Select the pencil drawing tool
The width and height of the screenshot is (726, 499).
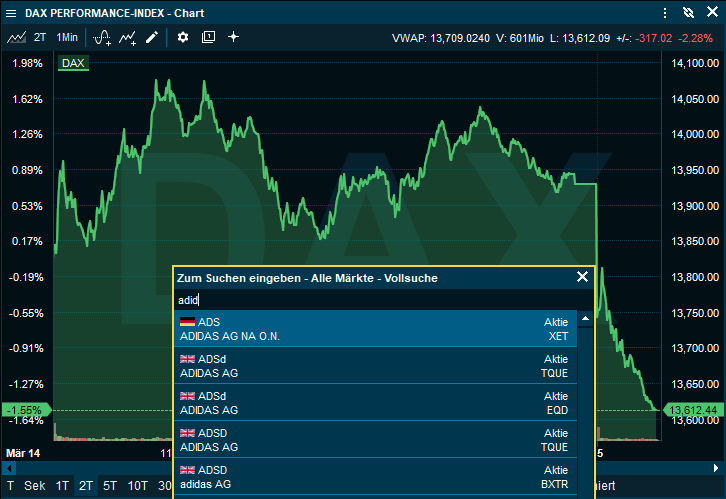152,37
